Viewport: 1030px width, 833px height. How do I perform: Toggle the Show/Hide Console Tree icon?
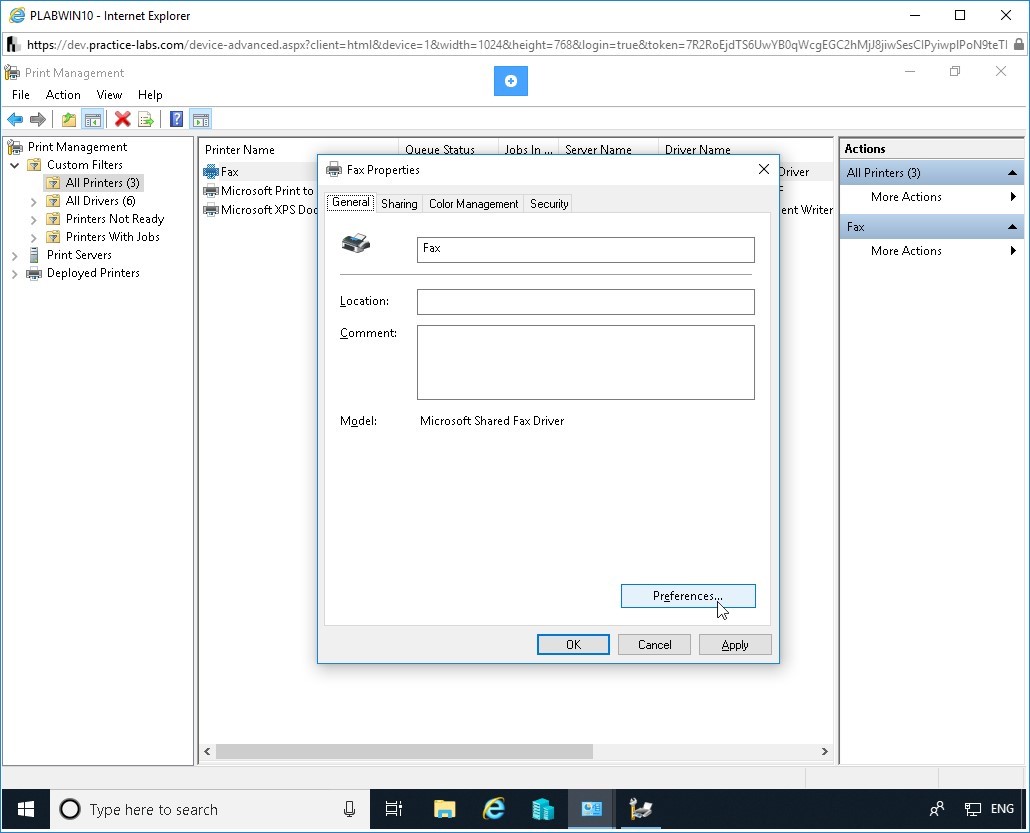[93, 120]
